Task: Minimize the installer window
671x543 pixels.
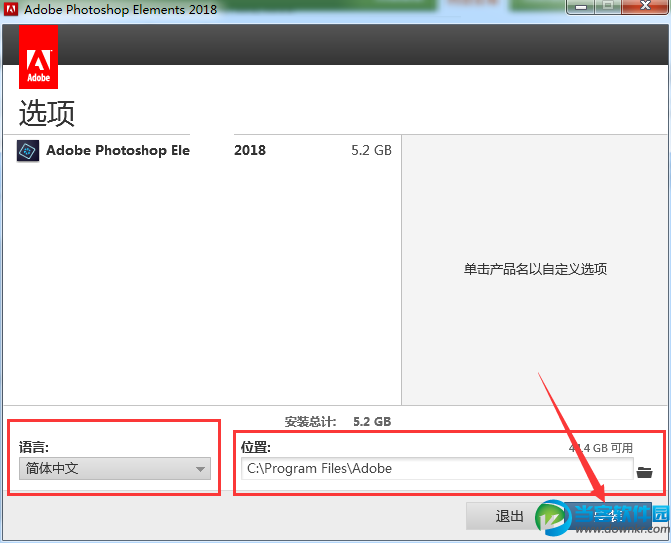Action: click(581, 7)
